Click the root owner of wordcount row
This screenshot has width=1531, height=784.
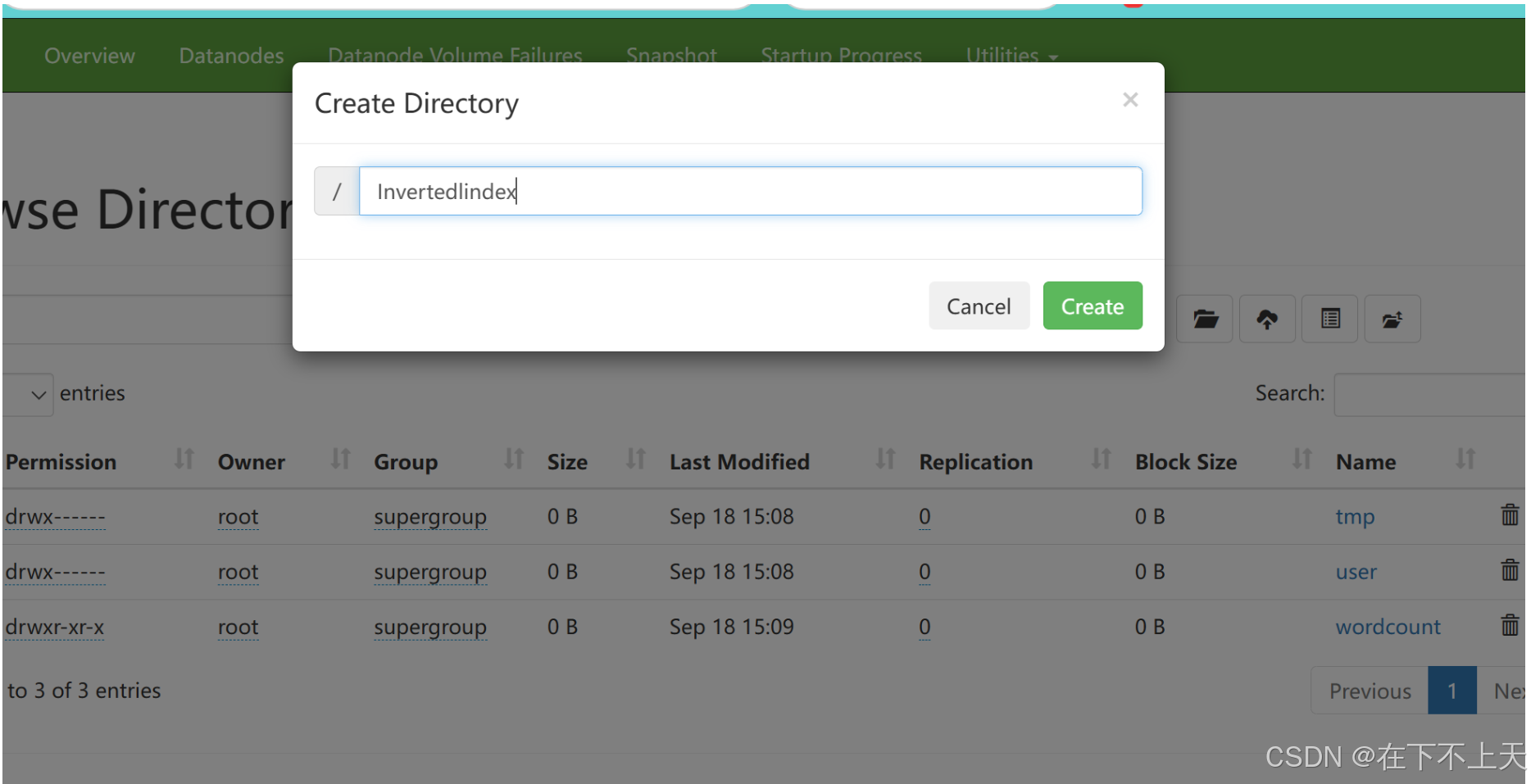[238, 627]
